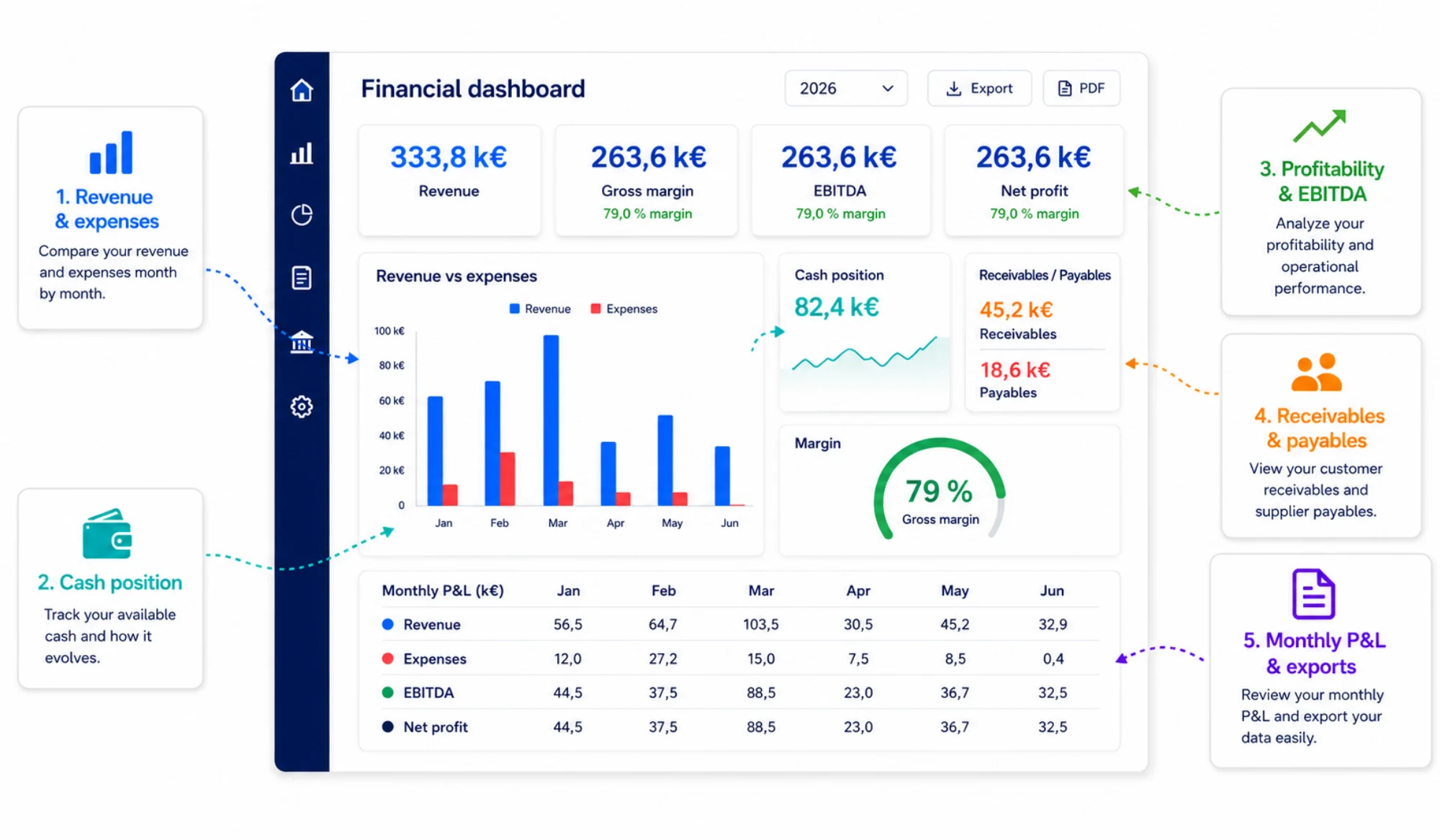
Task: Select the bank building sidebar icon
Action: click(x=302, y=340)
